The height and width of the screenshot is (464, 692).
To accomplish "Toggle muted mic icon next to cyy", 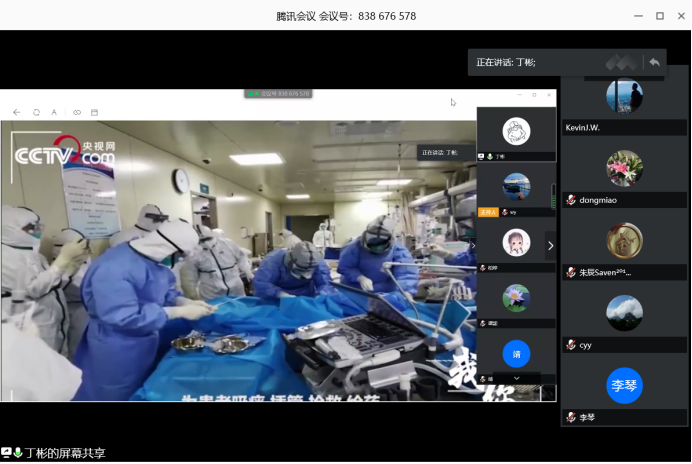I will [571, 345].
